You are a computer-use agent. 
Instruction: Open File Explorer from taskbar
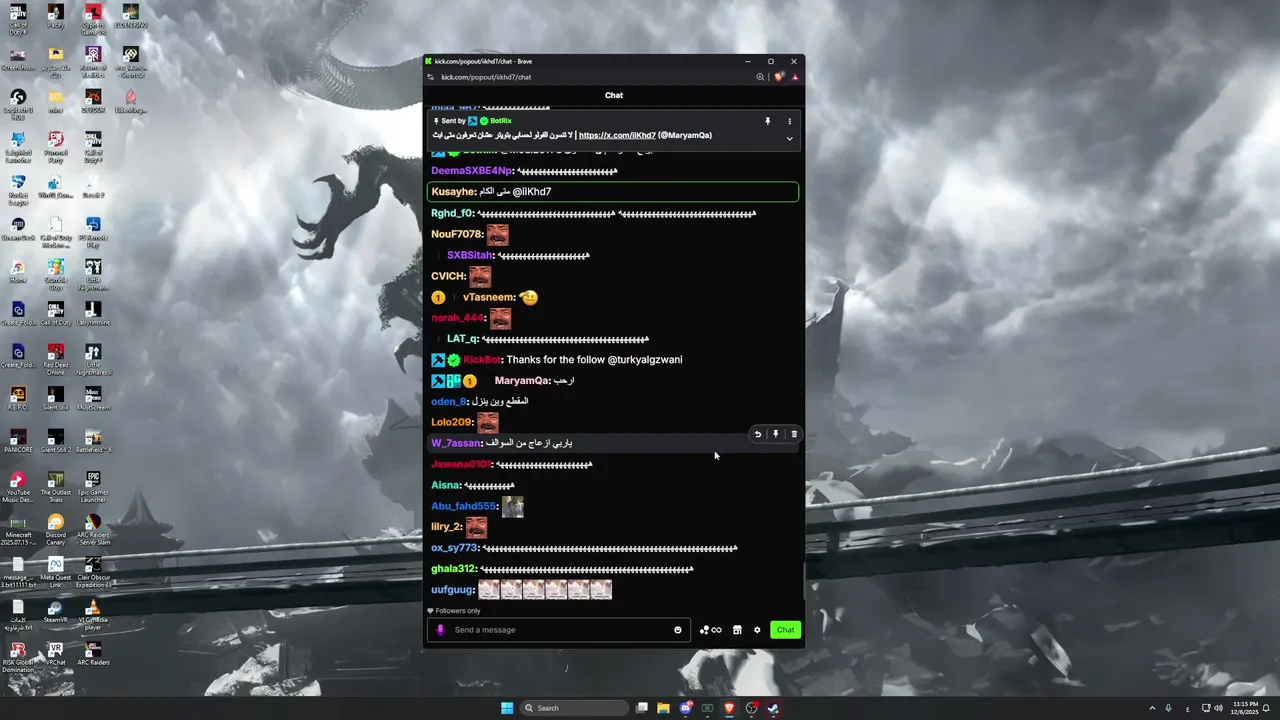point(663,708)
